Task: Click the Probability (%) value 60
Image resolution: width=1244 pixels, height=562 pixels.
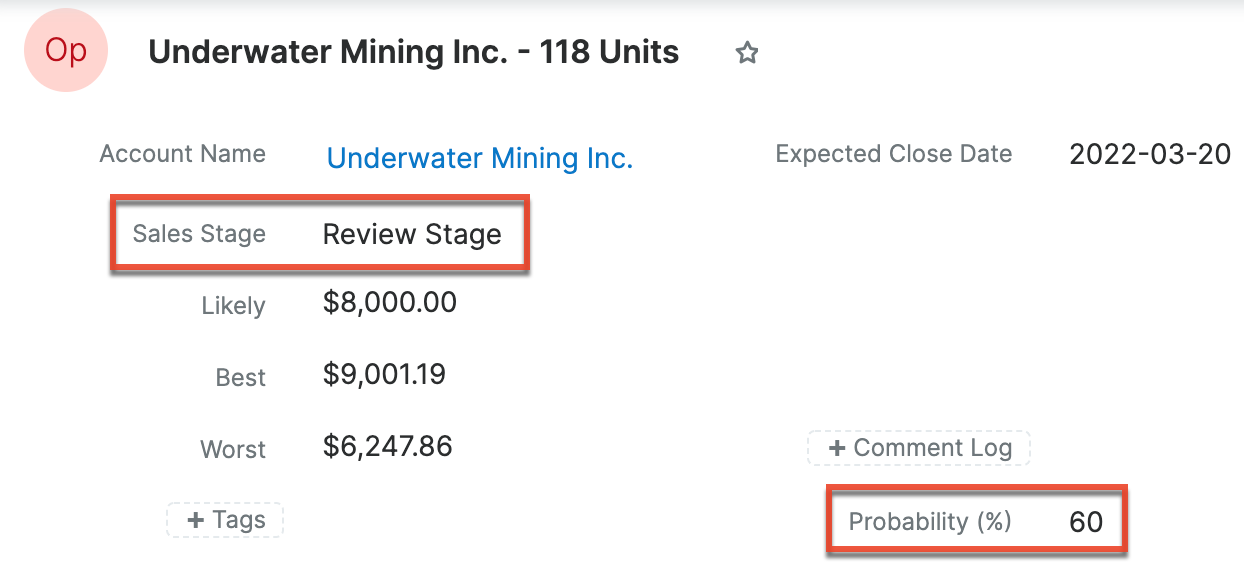Action: (x=1085, y=522)
